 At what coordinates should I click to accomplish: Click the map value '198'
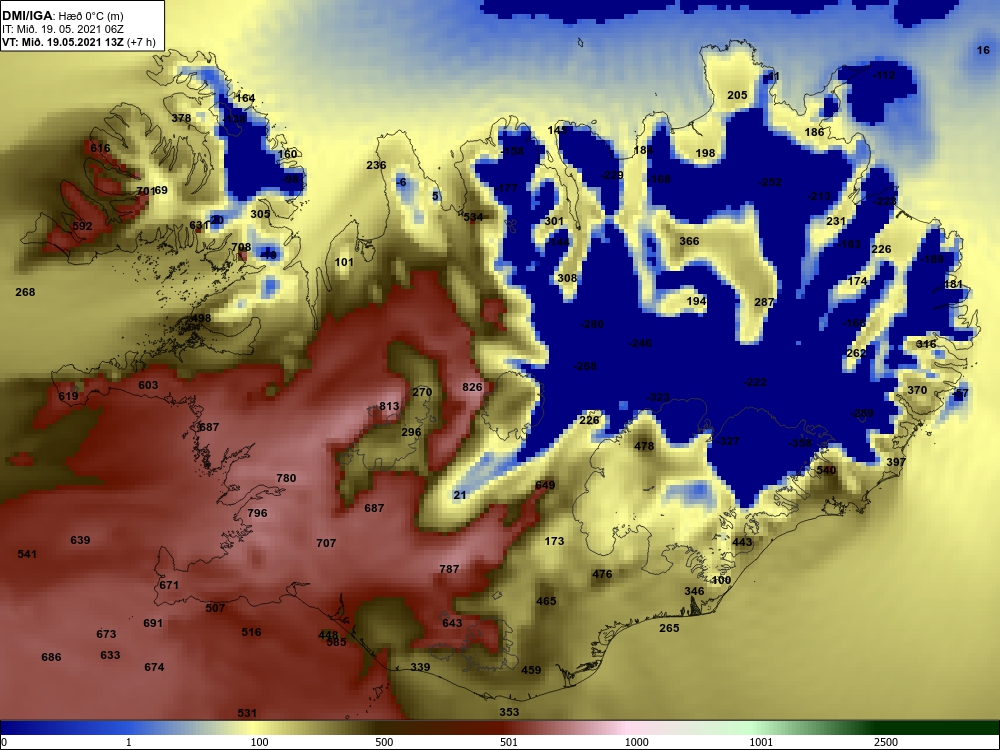(x=705, y=153)
